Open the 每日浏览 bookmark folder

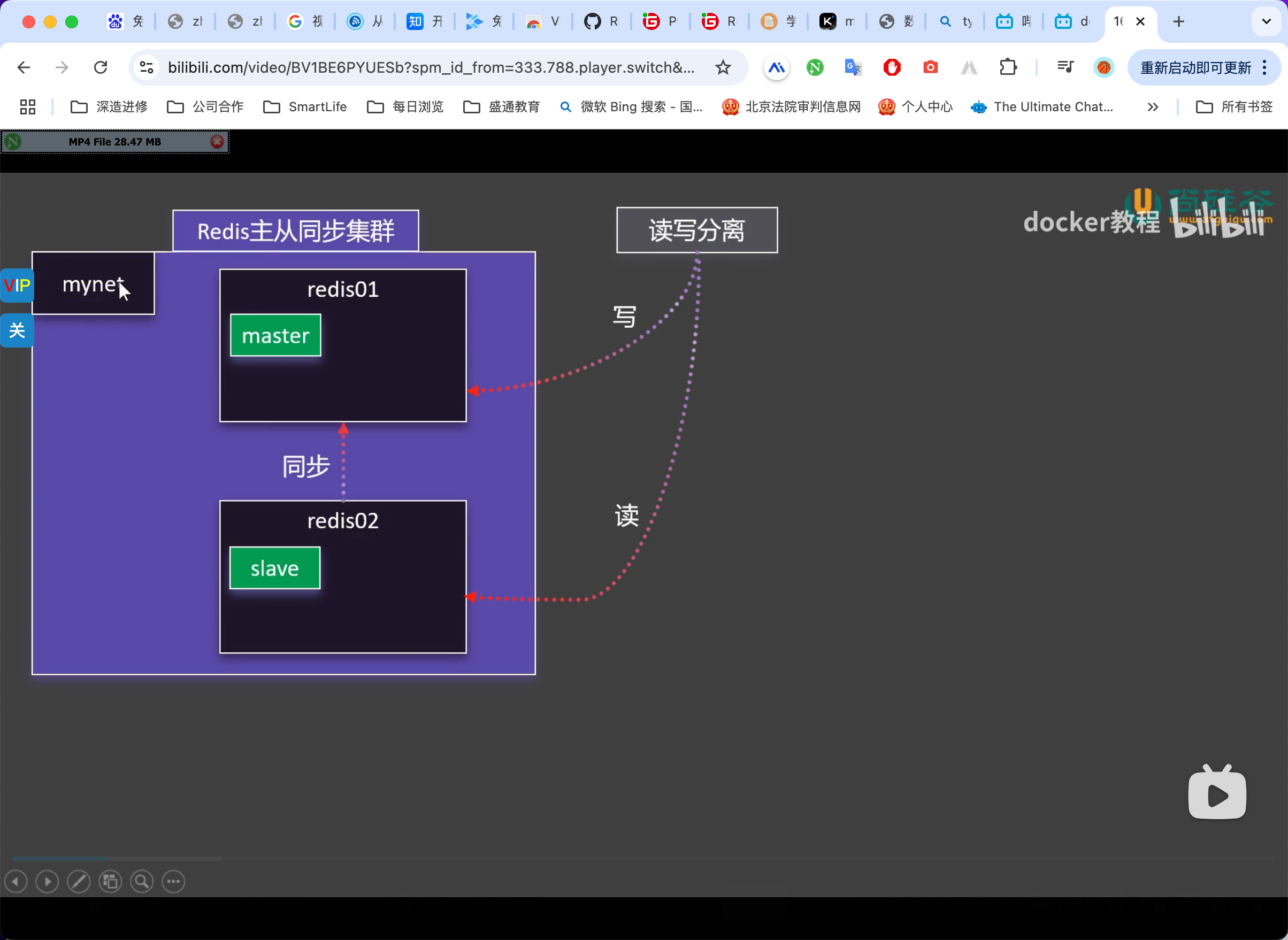(x=405, y=107)
